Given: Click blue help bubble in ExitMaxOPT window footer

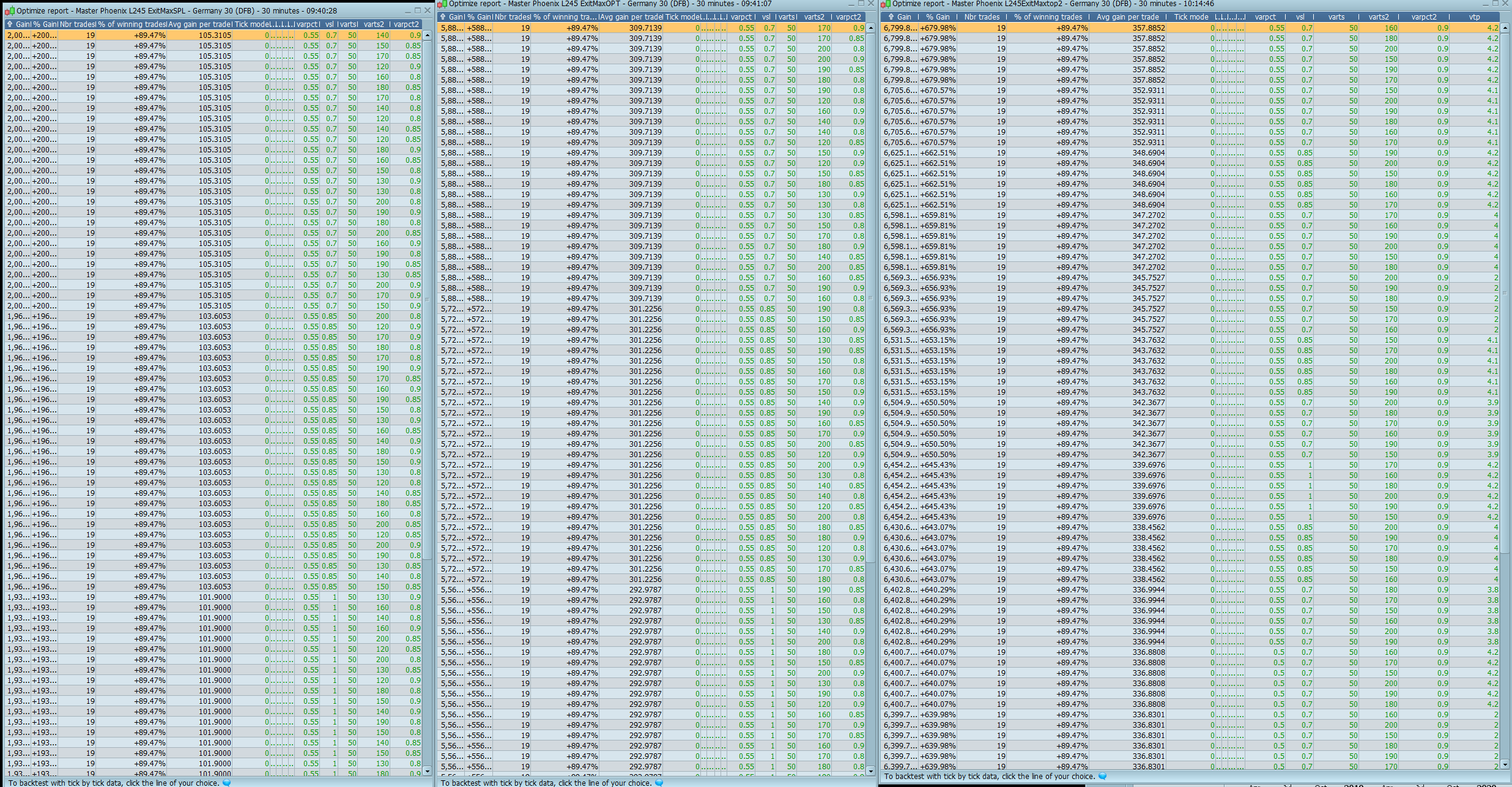Looking at the screenshot, I should click(659, 783).
